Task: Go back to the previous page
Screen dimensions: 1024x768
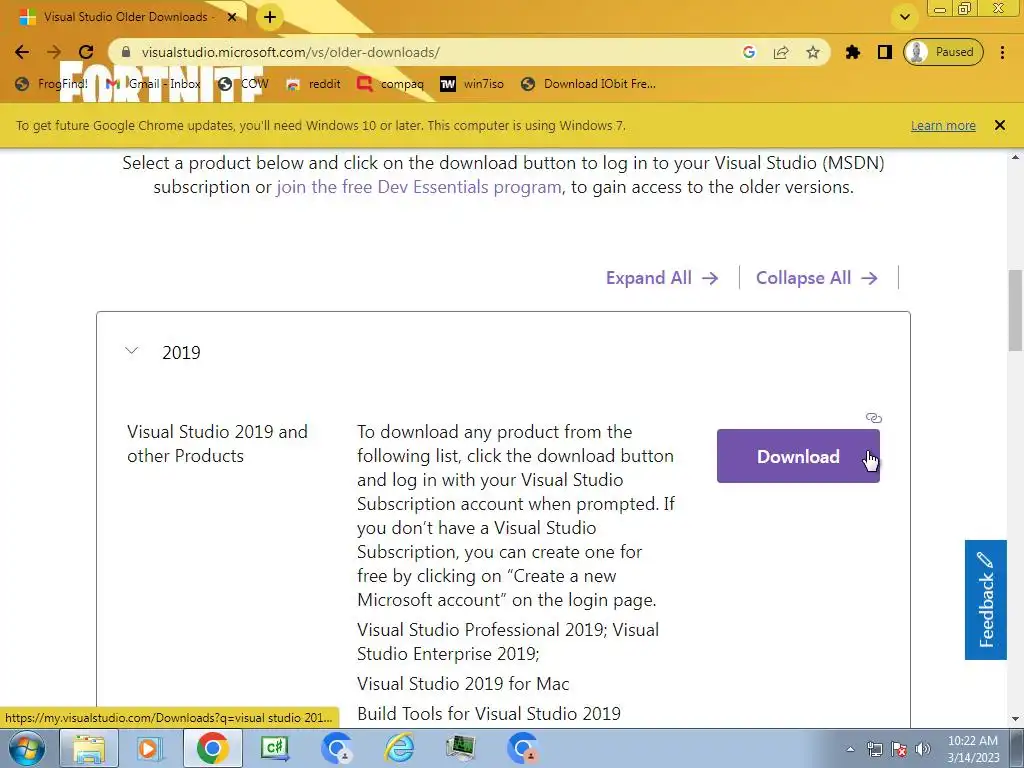Action: pyautogui.click(x=22, y=52)
